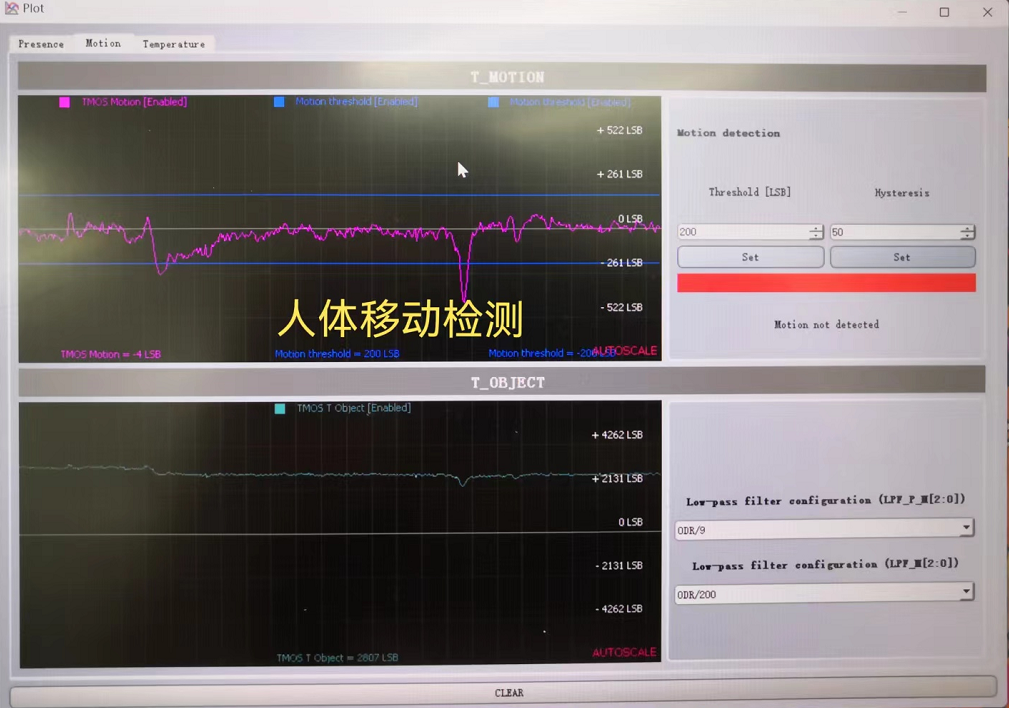Select the Motion tab

[103, 43]
